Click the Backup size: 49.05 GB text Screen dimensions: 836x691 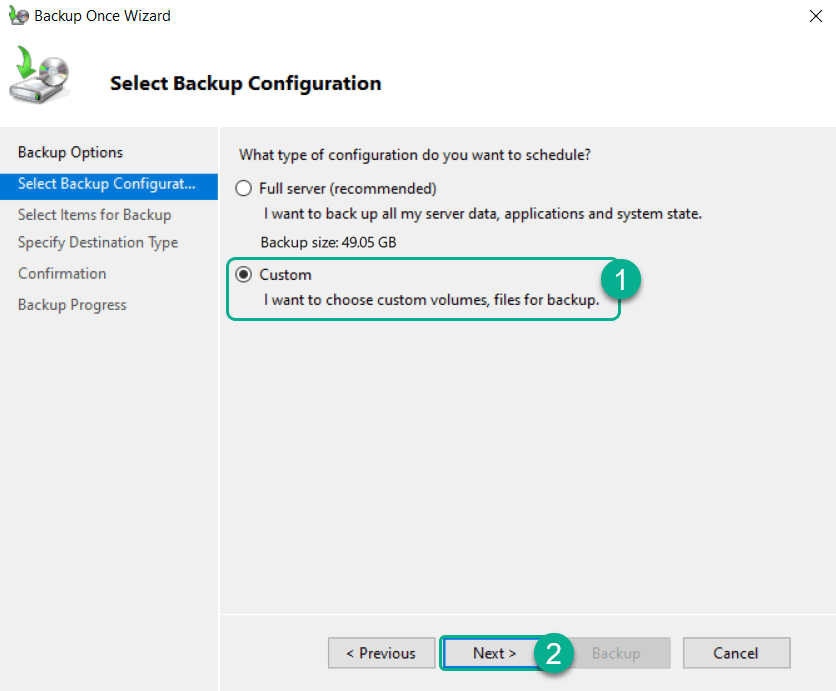click(328, 243)
